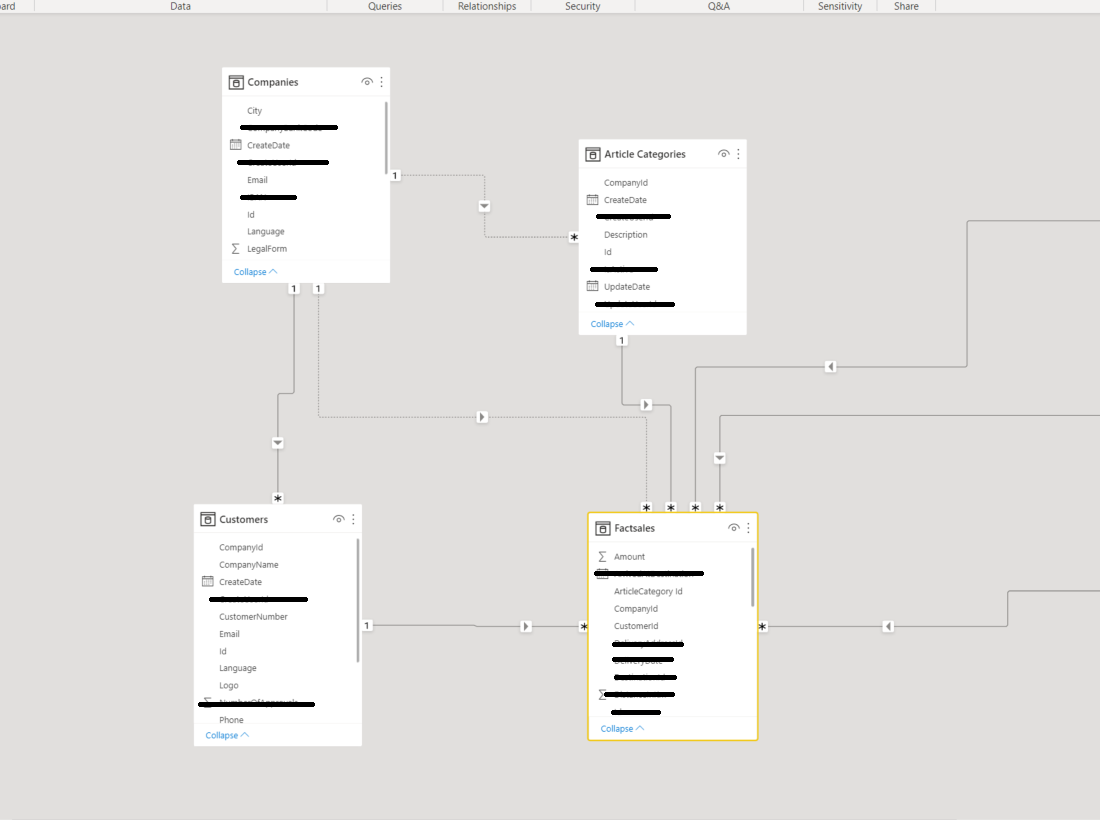This screenshot has width=1100, height=820.
Task: Select UpdateDate field in Article Categories
Action: pos(626,286)
